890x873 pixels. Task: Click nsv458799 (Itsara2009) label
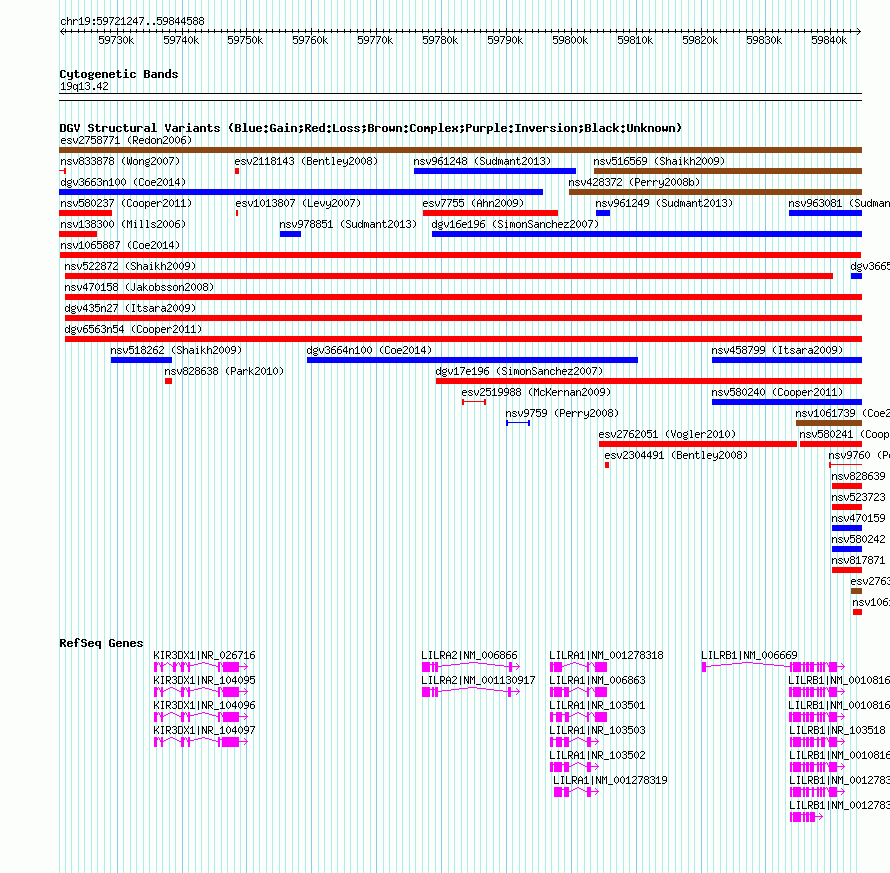click(x=777, y=350)
